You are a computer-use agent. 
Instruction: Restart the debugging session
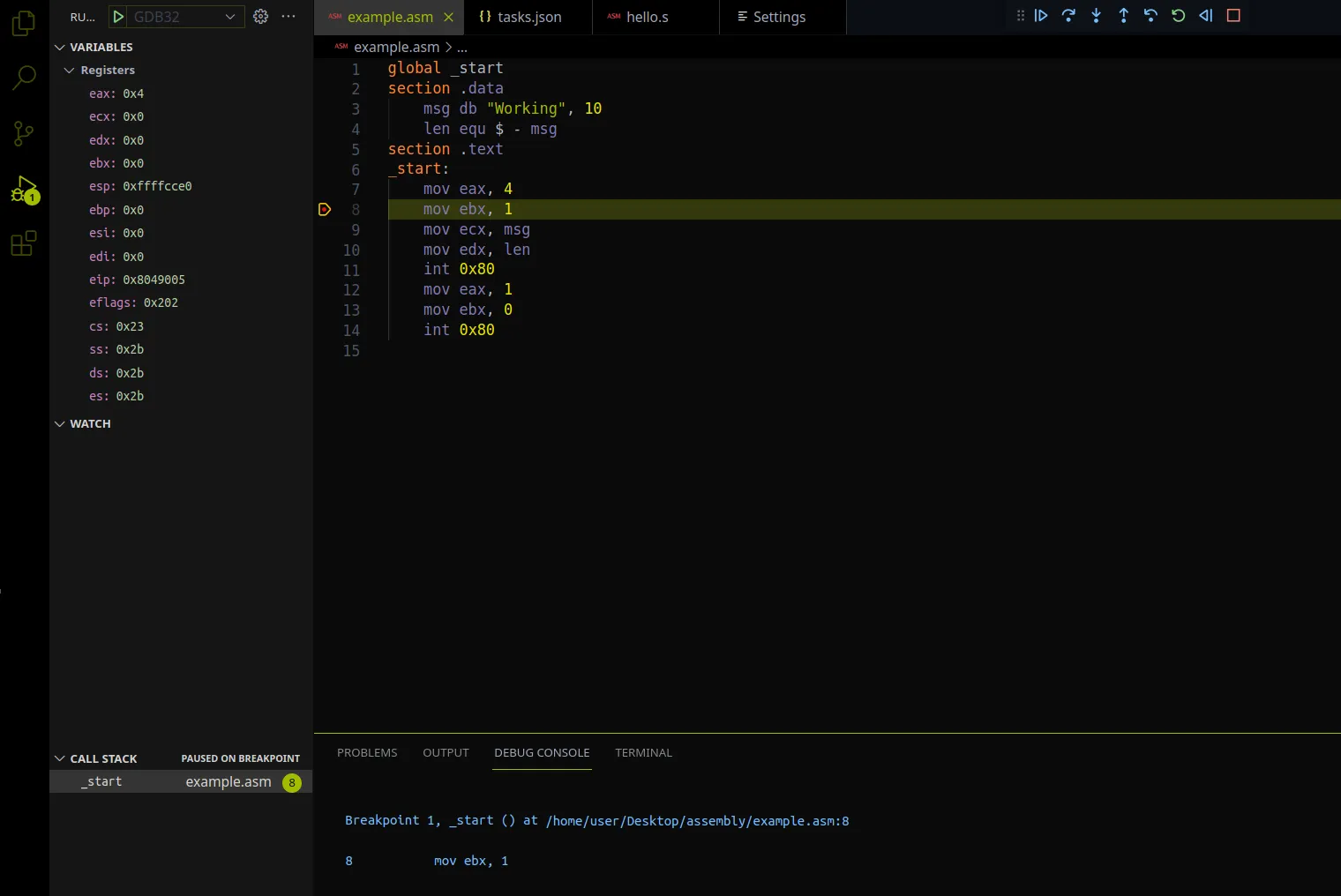[x=1178, y=16]
